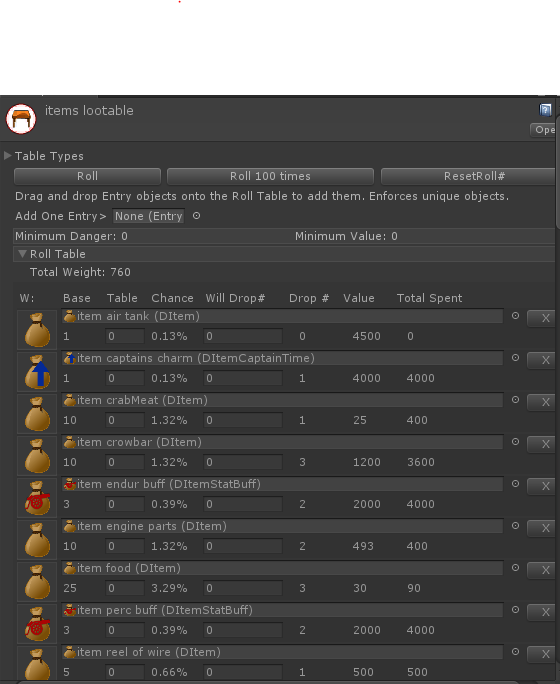Click Table weight field for item food
The height and width of the screenshot is (684, 560).
click(125, 588)
